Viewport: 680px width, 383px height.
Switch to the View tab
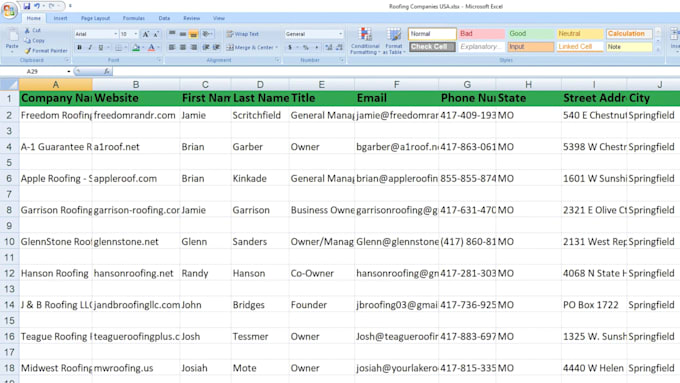[x=219, y=18]
